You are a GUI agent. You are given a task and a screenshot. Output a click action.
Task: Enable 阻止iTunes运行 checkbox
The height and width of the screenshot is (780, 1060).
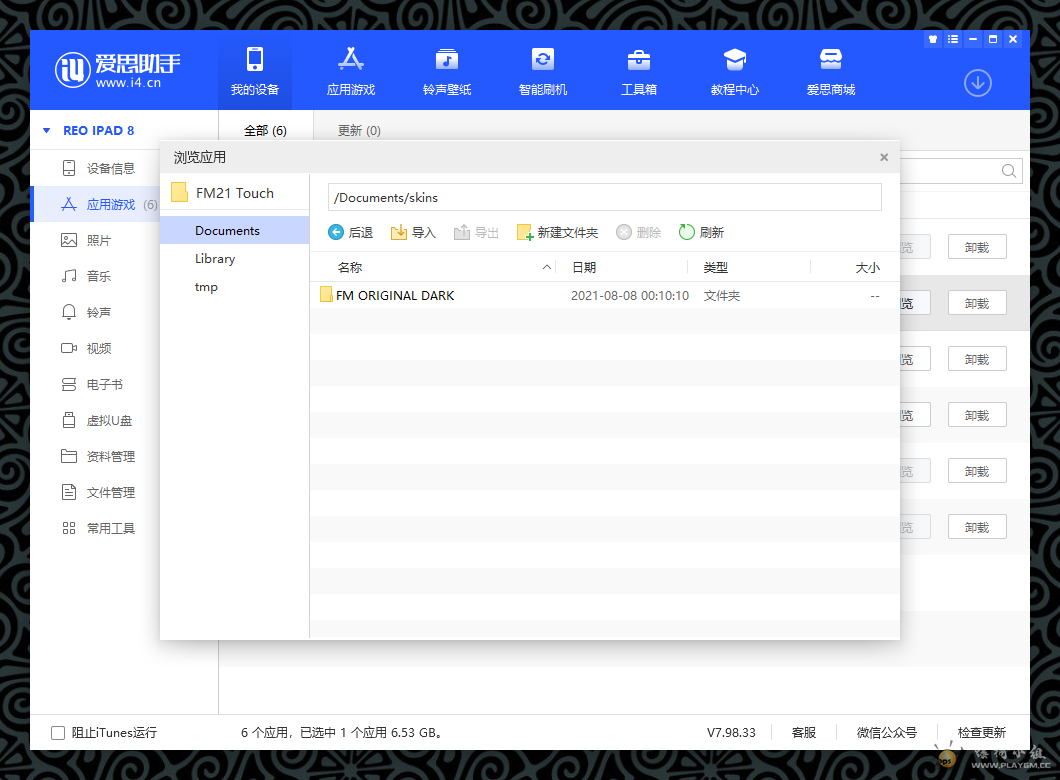(58, 733)
